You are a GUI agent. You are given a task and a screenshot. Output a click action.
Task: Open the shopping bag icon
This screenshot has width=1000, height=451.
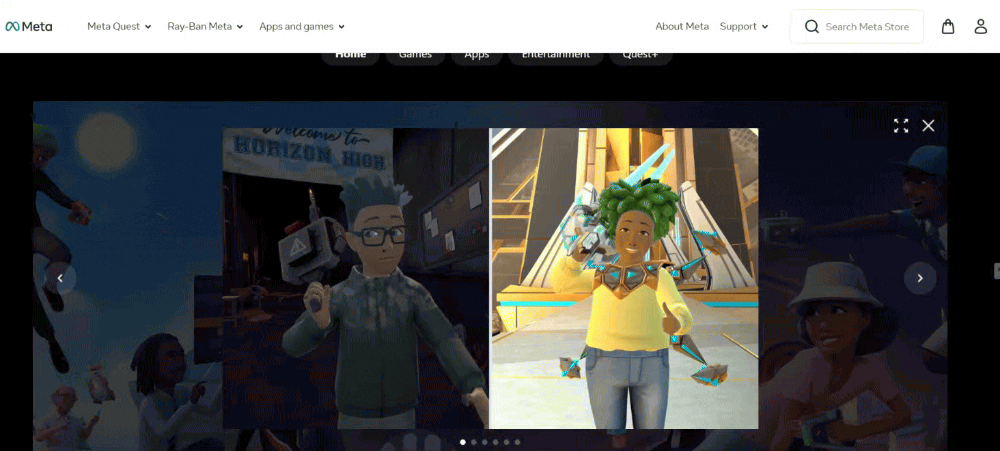(948, 26)
